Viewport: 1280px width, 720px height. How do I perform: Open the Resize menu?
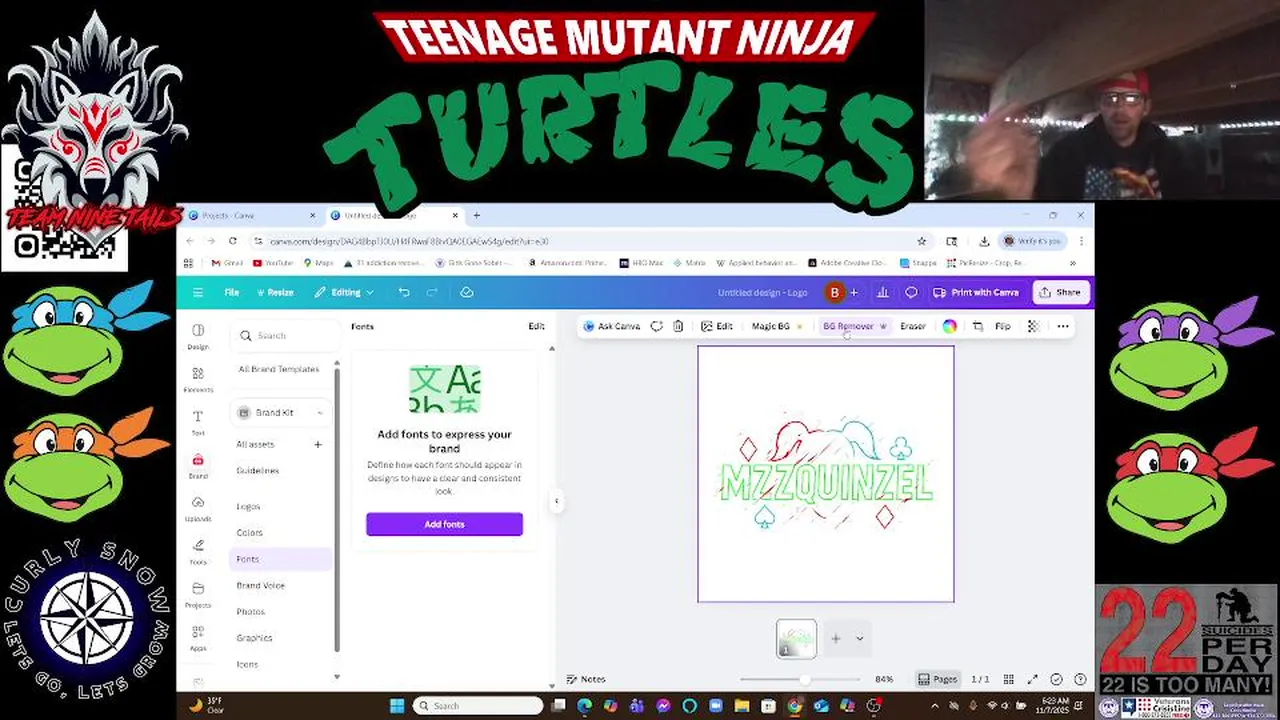(275, 292)
